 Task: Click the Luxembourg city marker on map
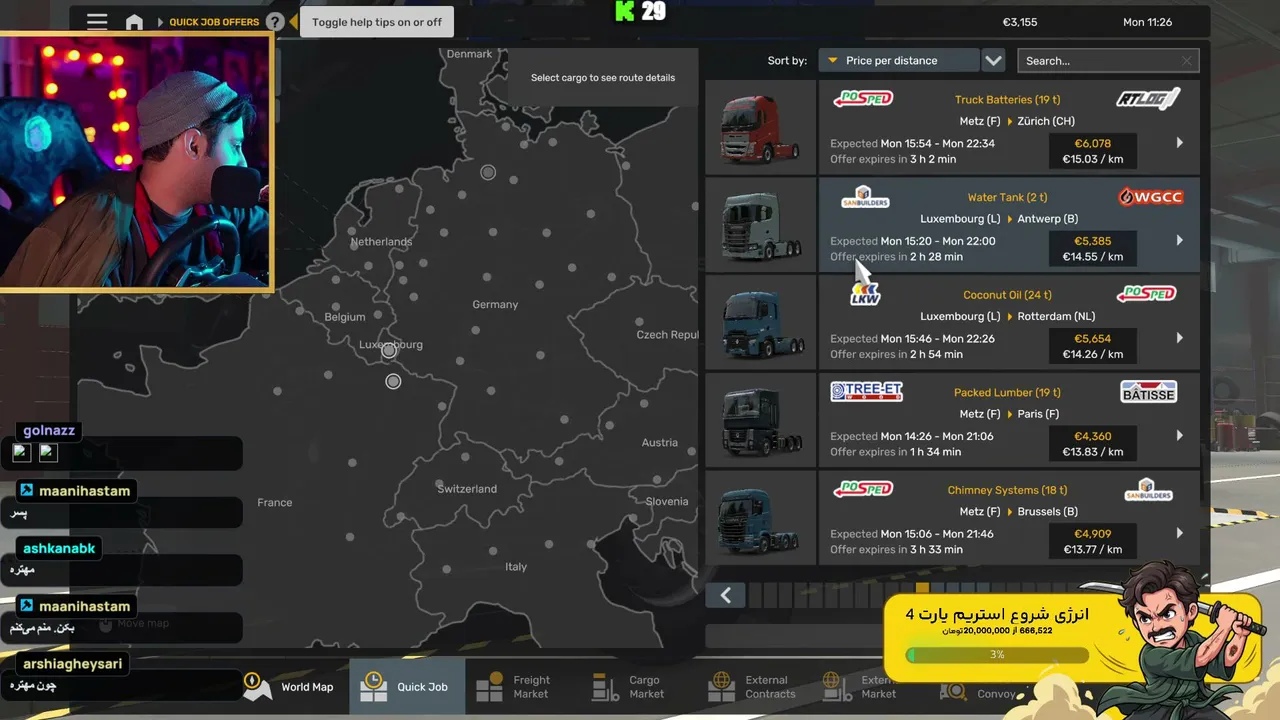[x=389, y=350]
